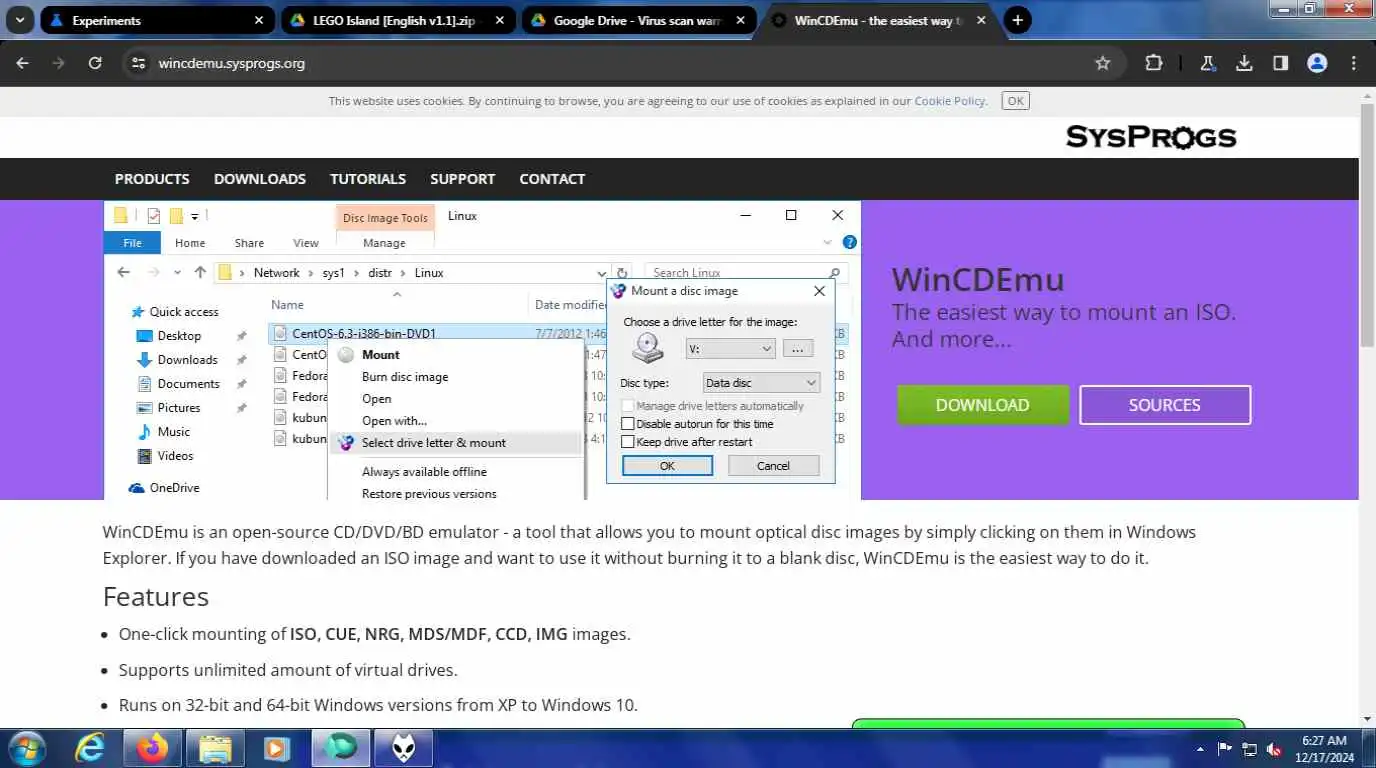Open the Action Center flag icon

click(1225, 748)
